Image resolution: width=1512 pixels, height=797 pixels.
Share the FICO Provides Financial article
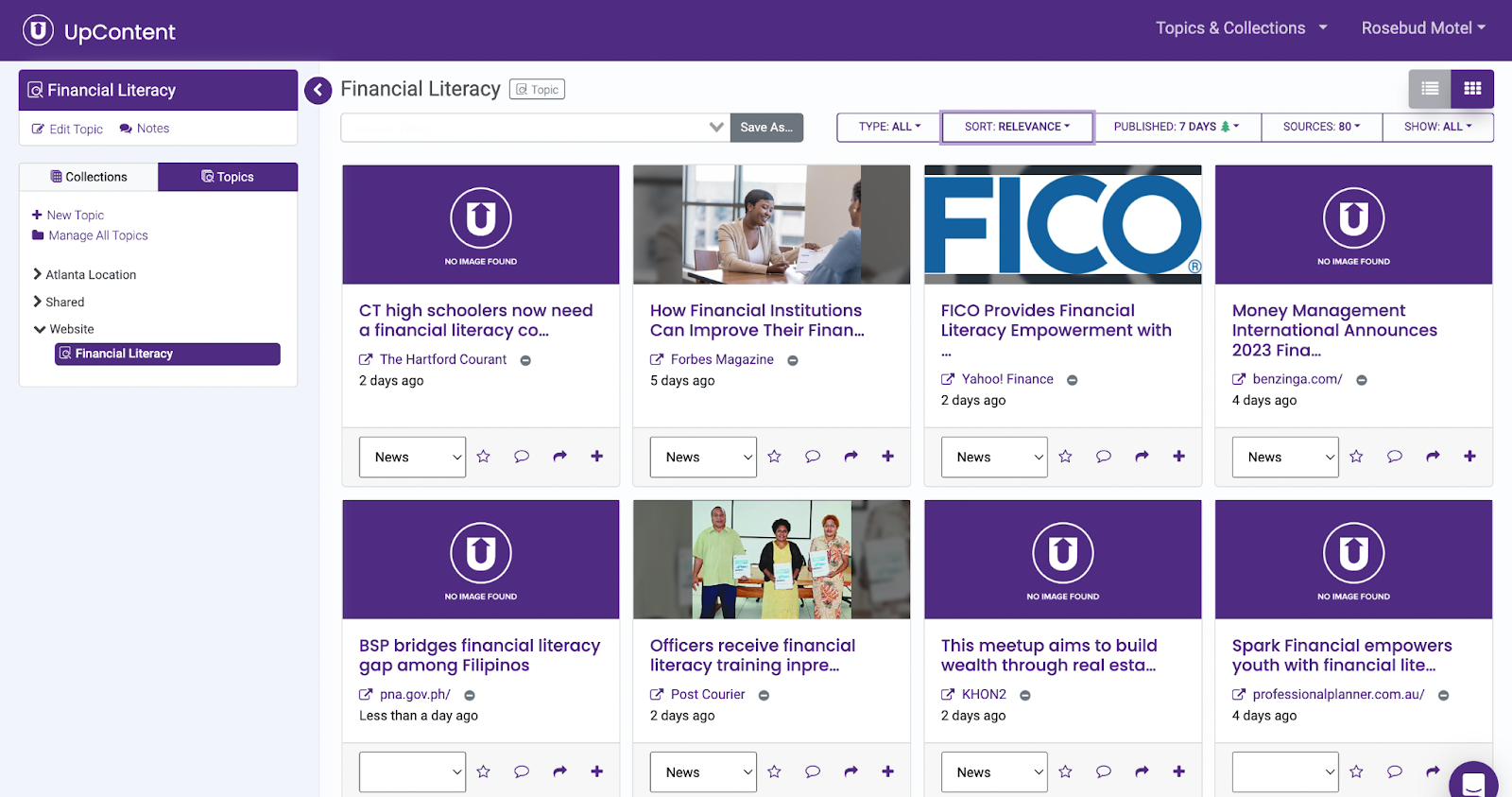1142,457
